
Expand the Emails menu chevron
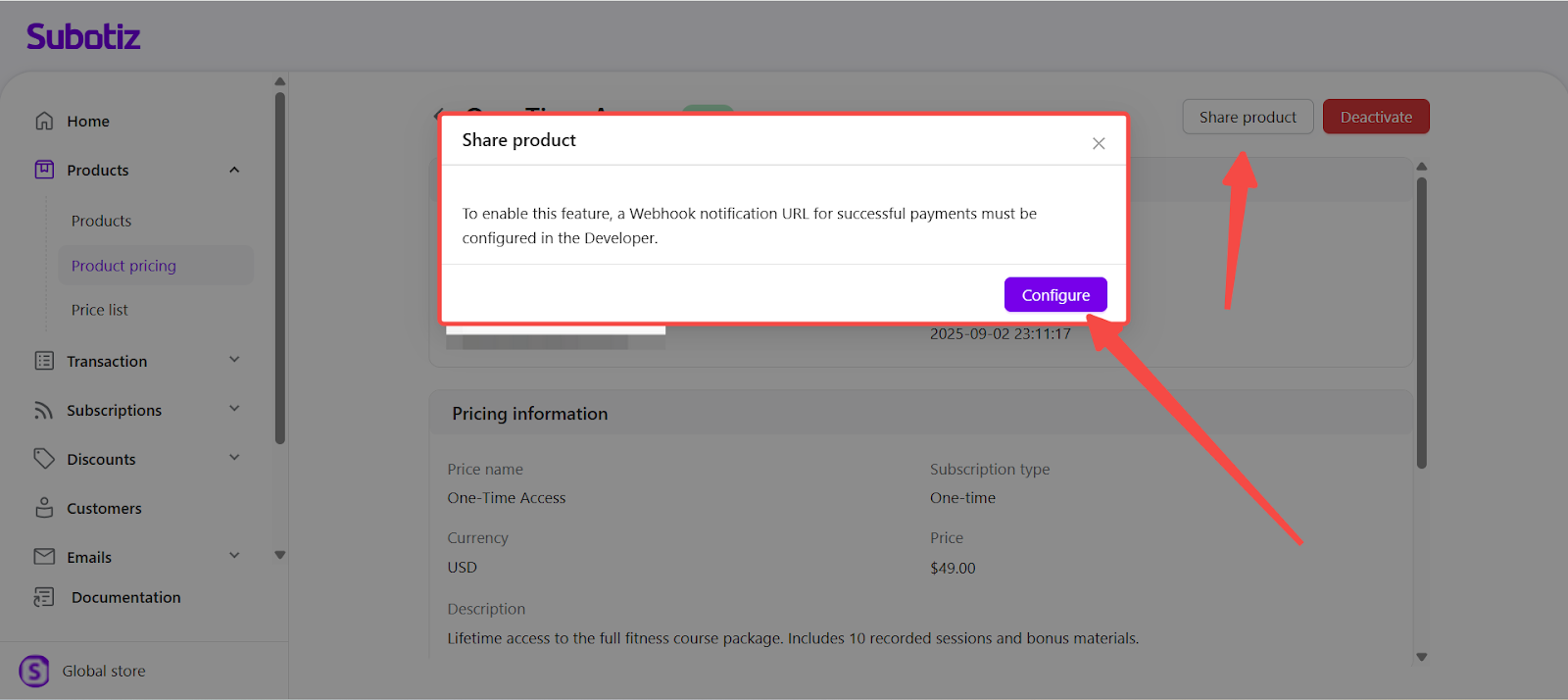pyautogui.click(x=234, y=556)
